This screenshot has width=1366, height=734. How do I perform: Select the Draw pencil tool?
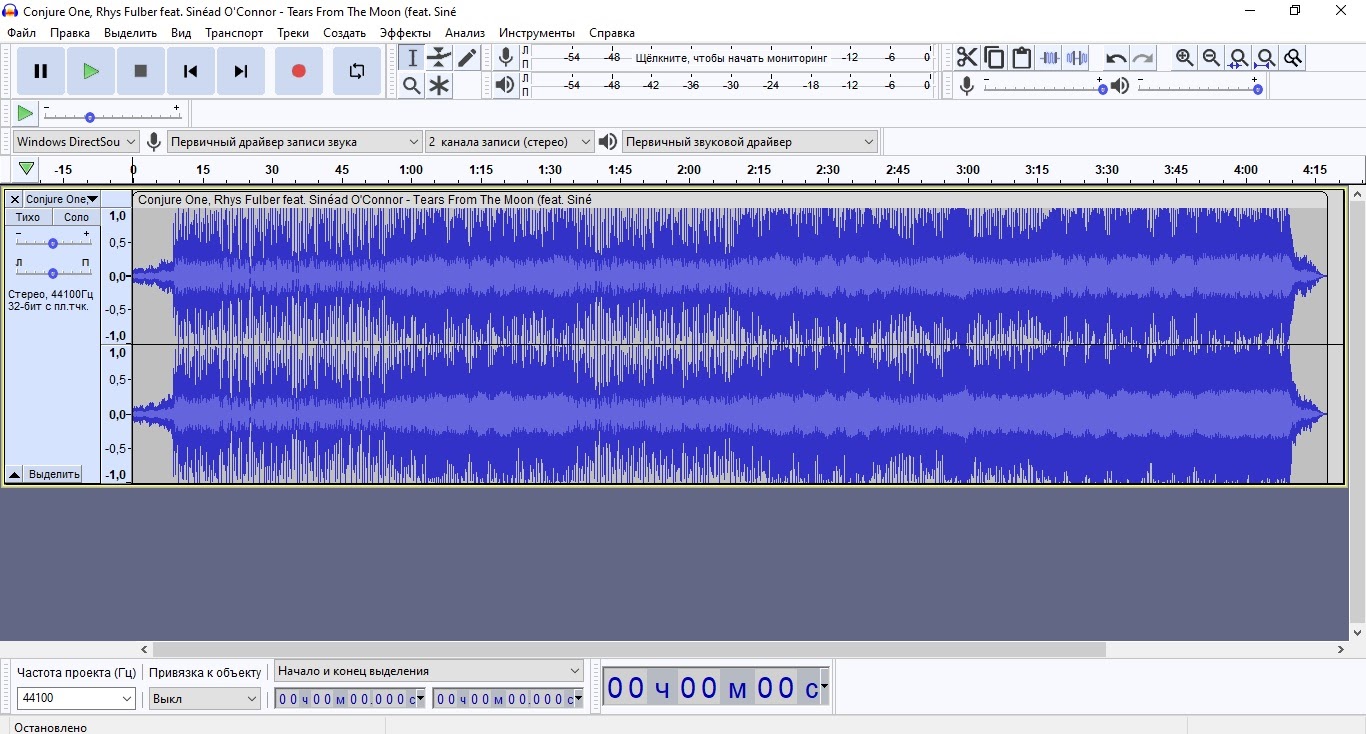[x=467, y=58]
